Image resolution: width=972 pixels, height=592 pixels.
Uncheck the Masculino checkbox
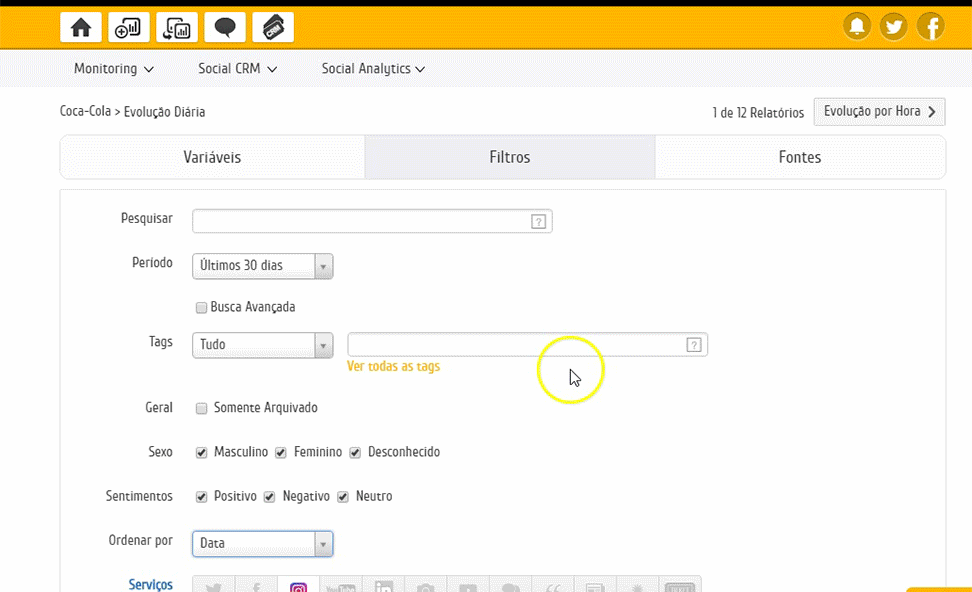pyautogui.click(x=202, y=453)
